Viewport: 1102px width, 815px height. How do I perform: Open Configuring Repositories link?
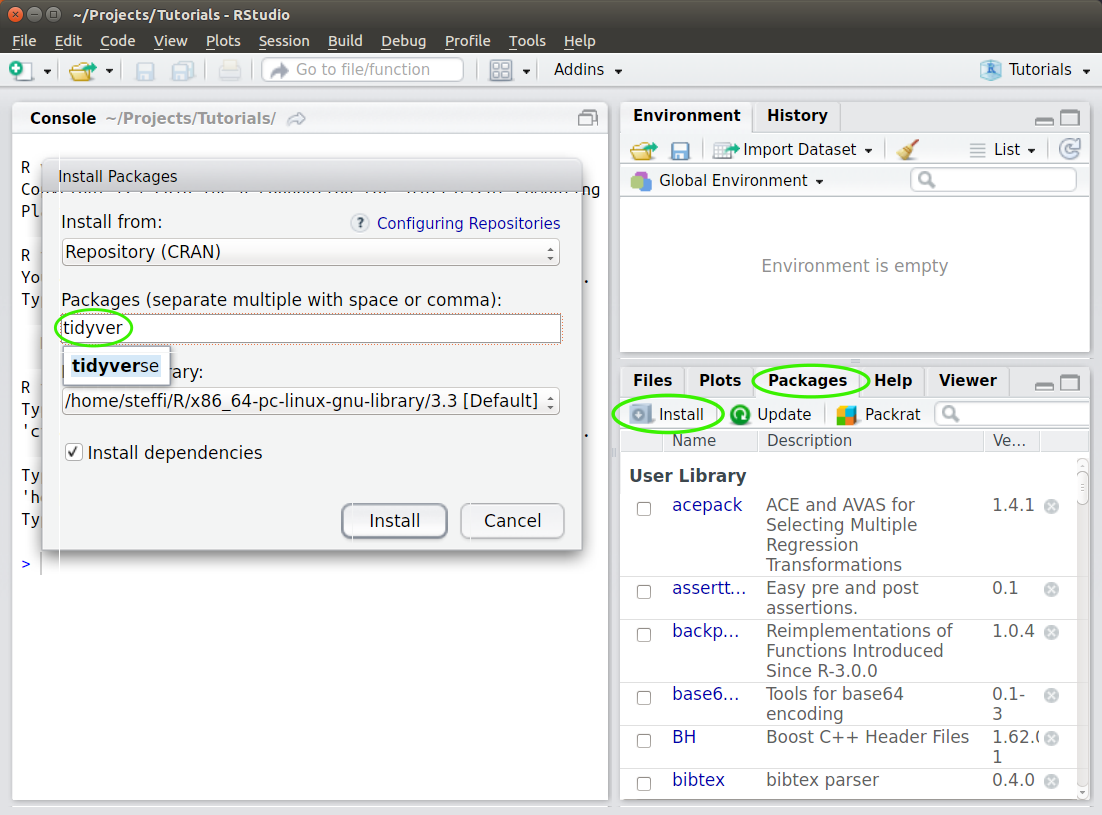pos(468,223)
